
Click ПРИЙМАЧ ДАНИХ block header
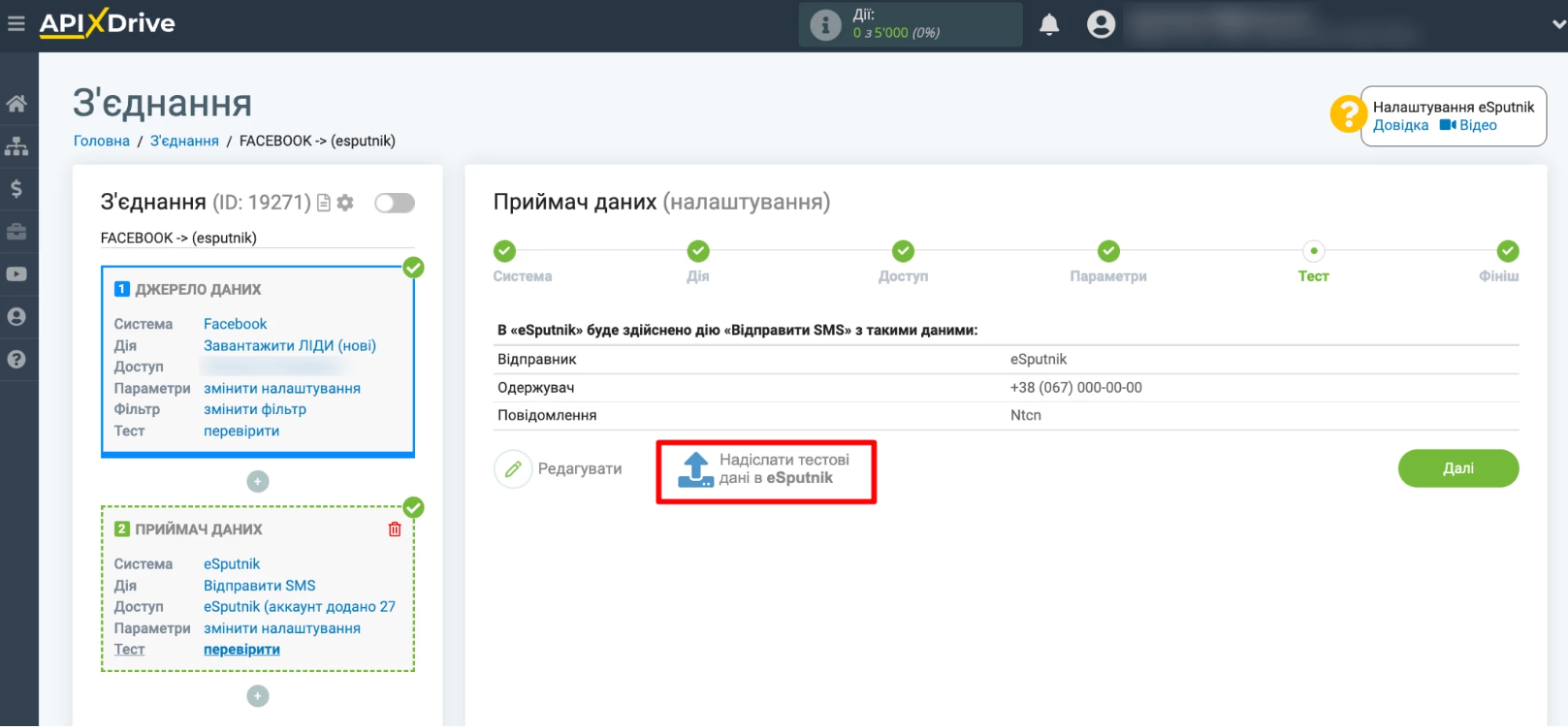pyautogui.click(x=188, y=529)
